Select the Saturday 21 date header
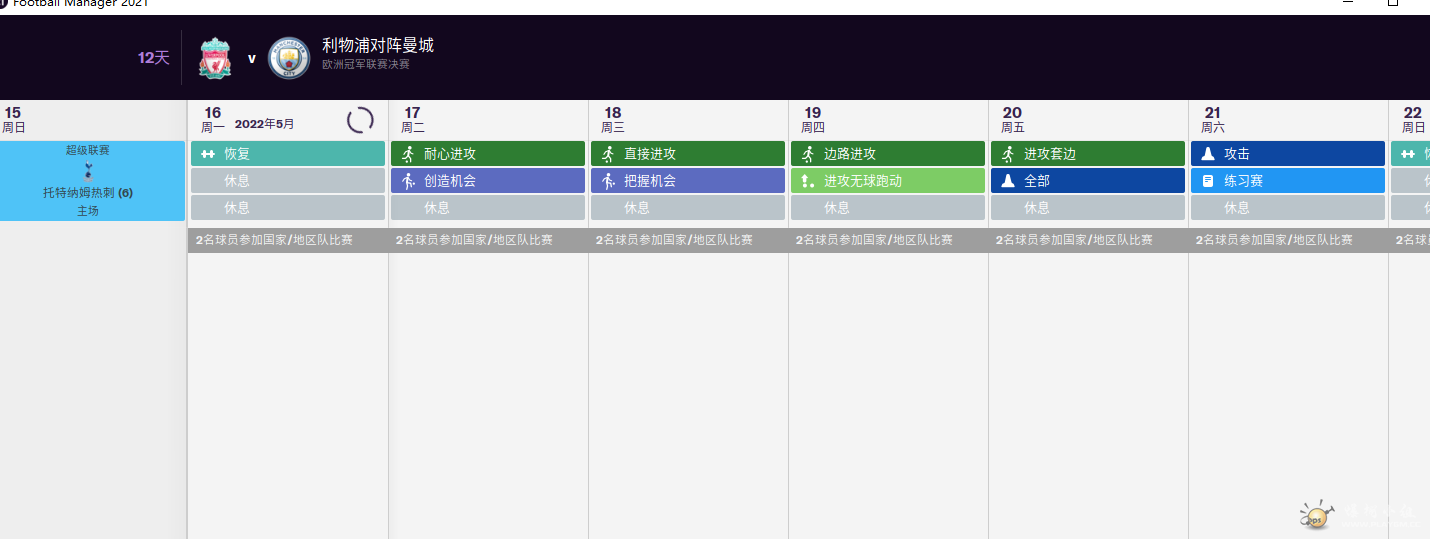This screenshot has width=1430, height=539. pyautogui.click(x=1212, y=119)
